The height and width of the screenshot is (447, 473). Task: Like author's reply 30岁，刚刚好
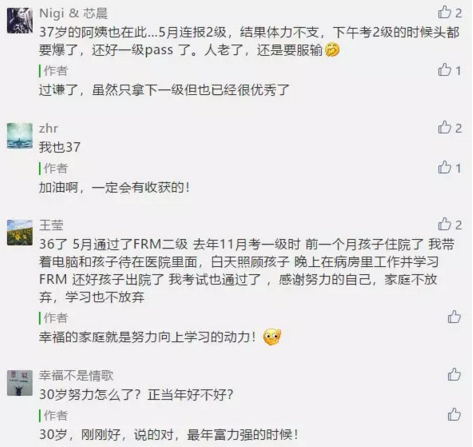[454, 415]
